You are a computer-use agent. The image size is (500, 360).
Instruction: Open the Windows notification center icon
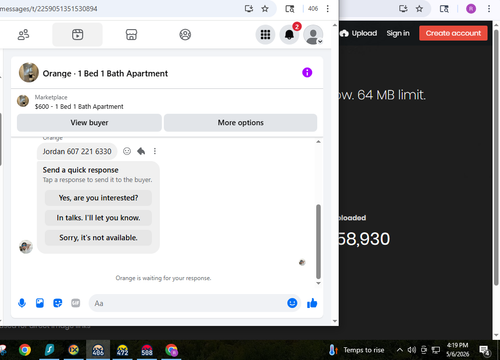coord(484,350)
